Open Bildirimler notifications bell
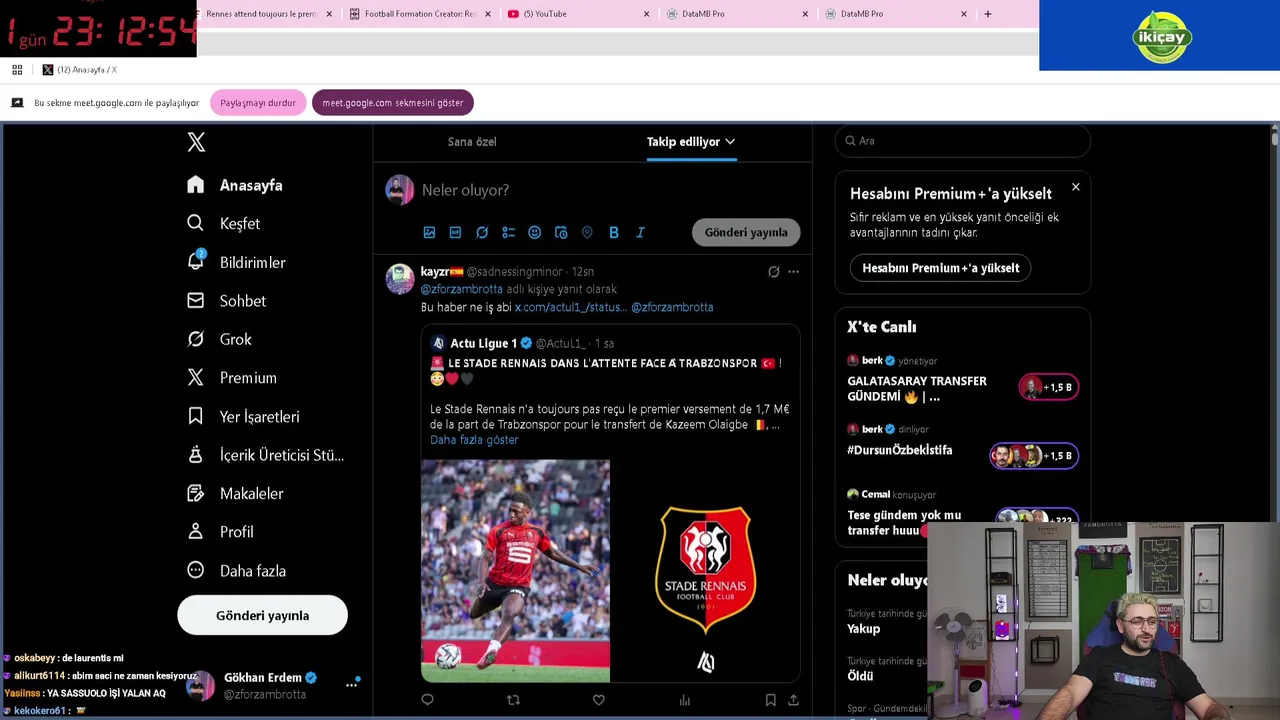 237,262
